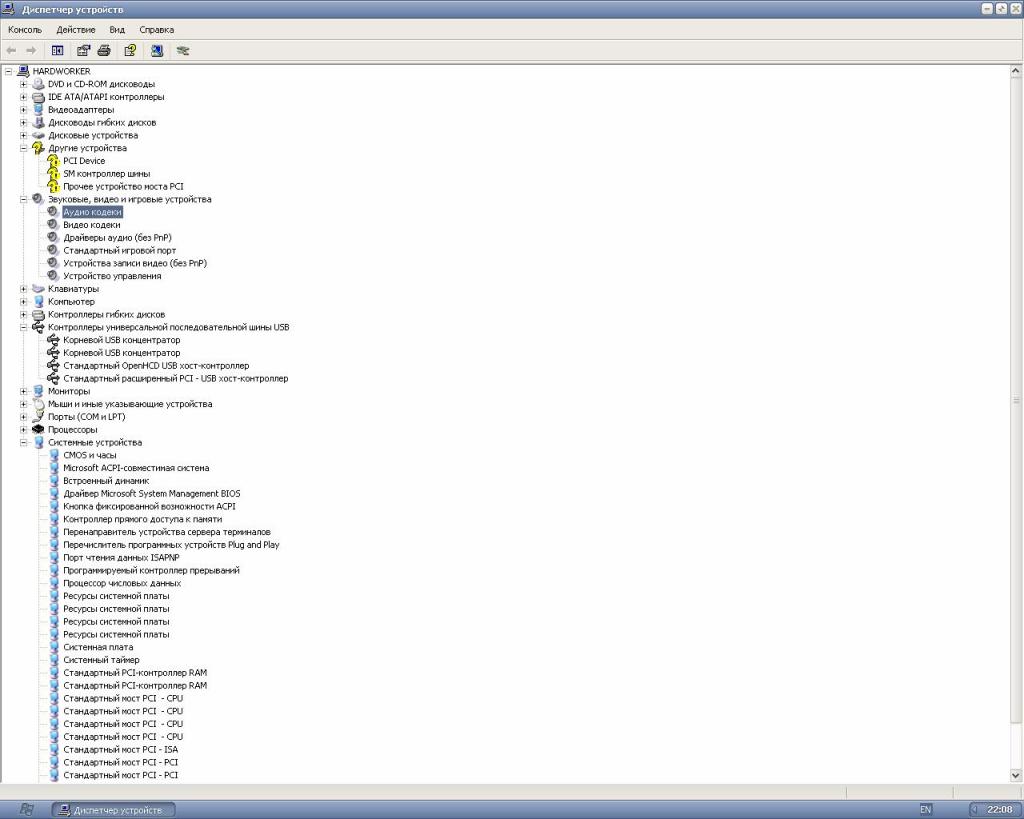
Task: Collapse Контроллеры универсальной последовательной шины USB
Action: pyautogui.click(x=24, y=327)
